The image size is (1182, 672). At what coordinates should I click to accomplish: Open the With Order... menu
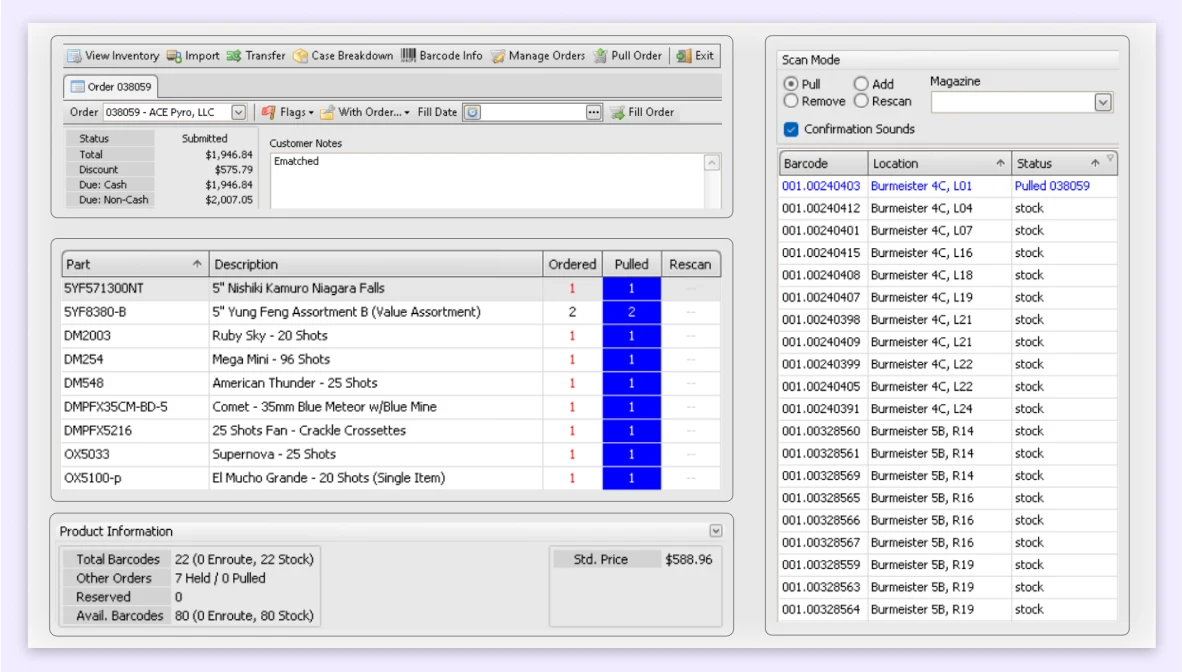[365, 112]
